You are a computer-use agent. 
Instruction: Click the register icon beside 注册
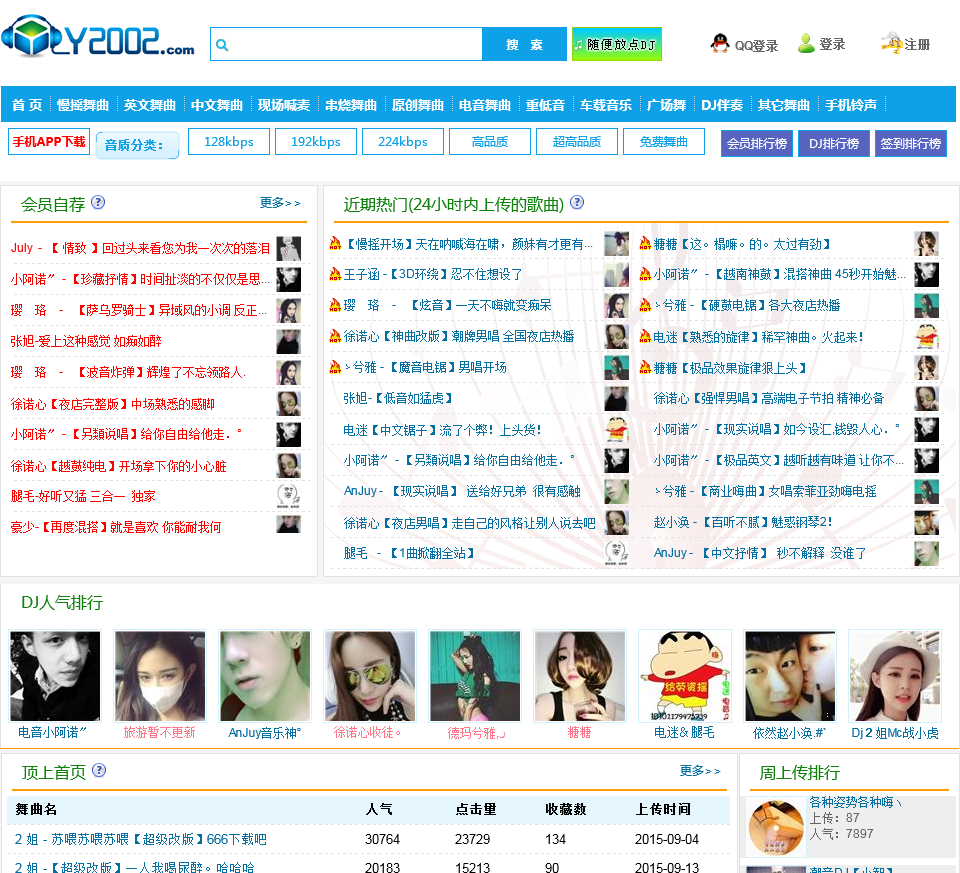[x=891, y=43]
